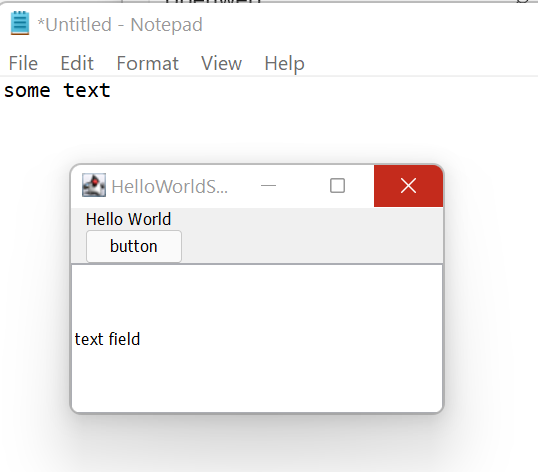Viewport: 538px width, 472px height.
Task: Click the button labeled "button"
Action: (x=134, y=246)
